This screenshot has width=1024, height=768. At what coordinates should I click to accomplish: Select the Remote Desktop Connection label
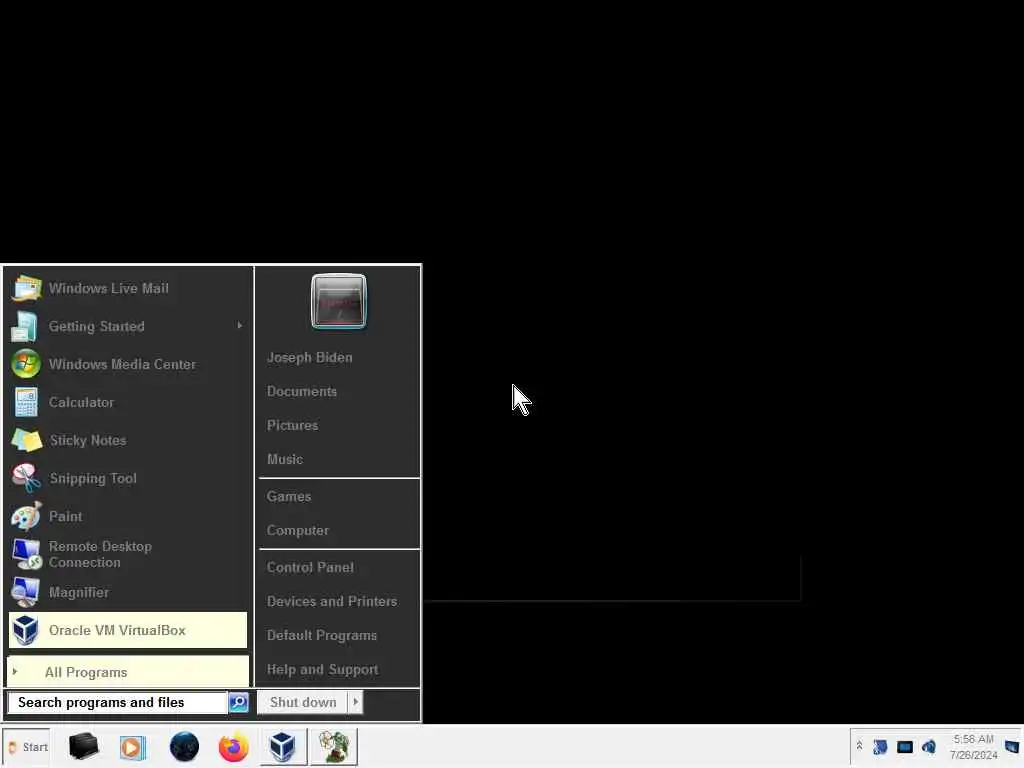[100, 554]
